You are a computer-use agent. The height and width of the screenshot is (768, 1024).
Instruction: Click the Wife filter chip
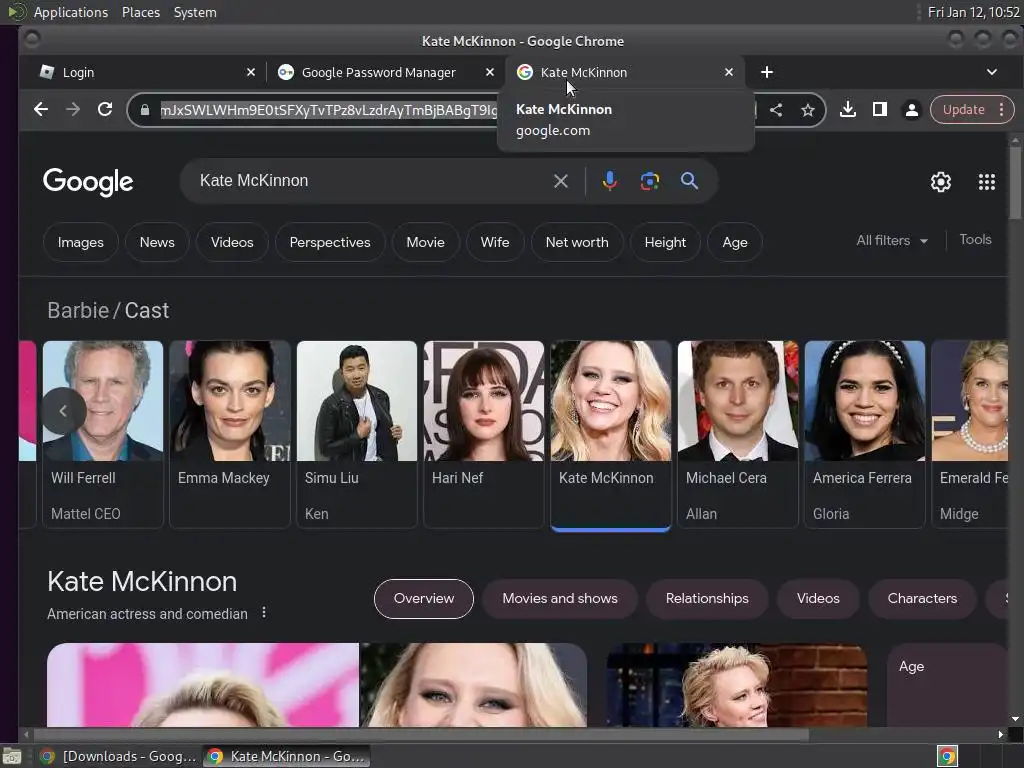pos(494,242)
